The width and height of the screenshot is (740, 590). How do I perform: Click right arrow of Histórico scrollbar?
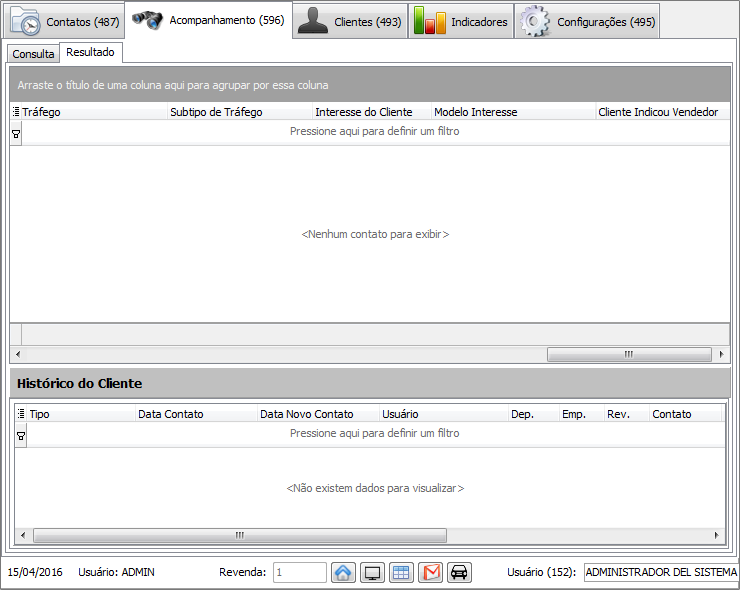click(x=716, y=535)
